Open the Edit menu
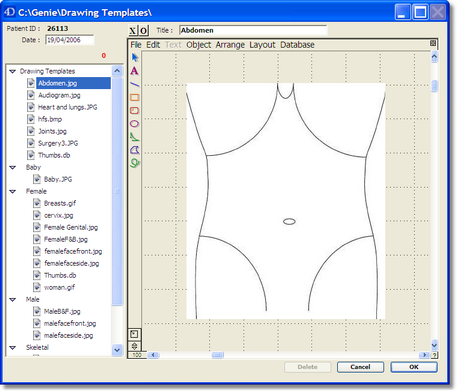457x392 pixels. tap(153, 45)
